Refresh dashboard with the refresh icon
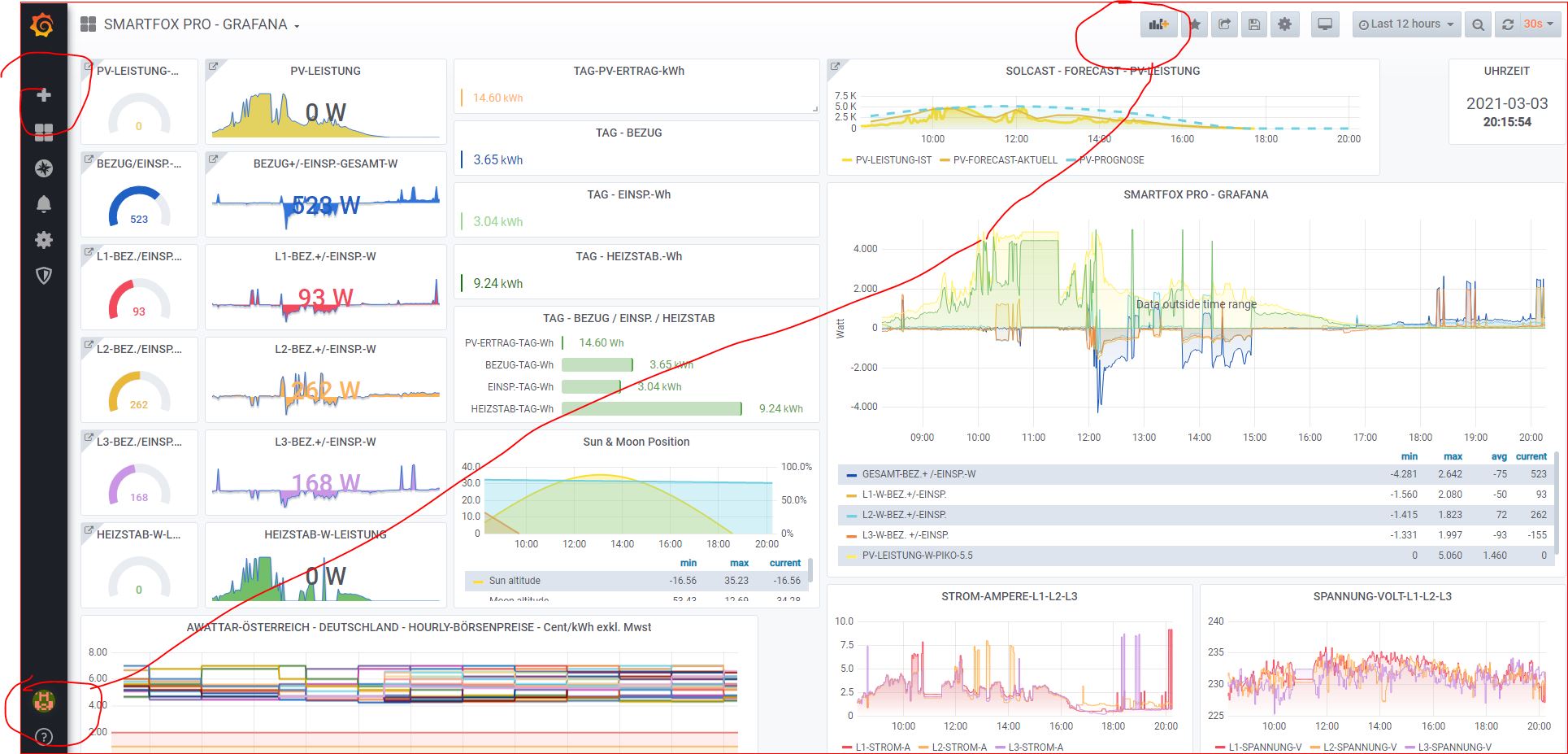 [1508, 24]
